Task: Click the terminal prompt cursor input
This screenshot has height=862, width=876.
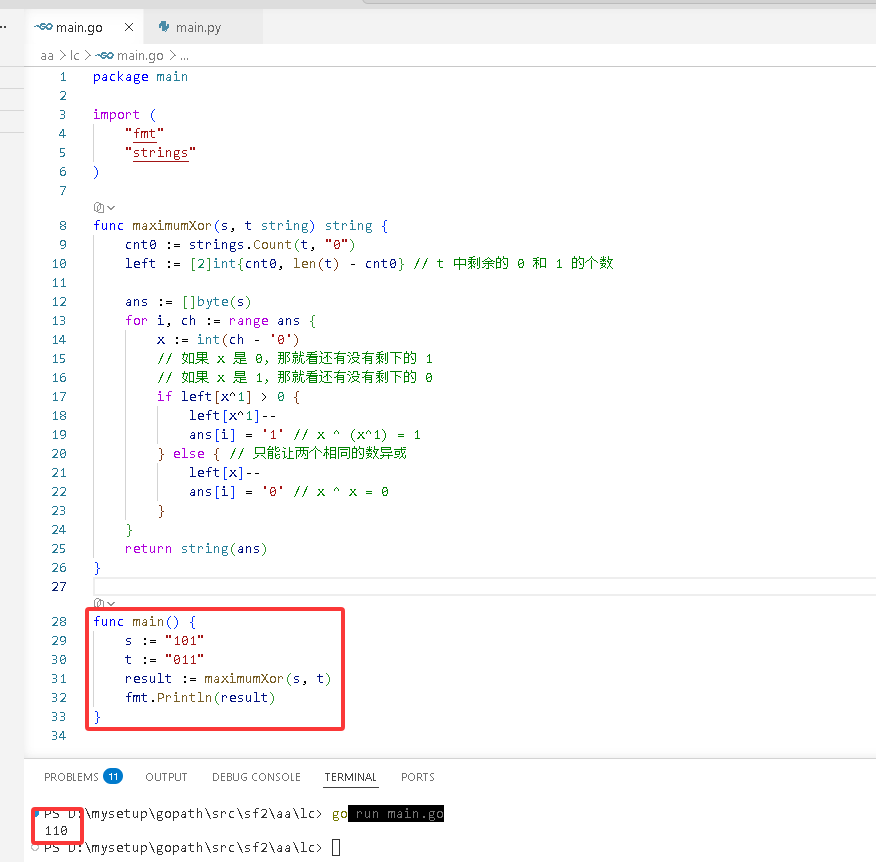Action: click(336, 847)
